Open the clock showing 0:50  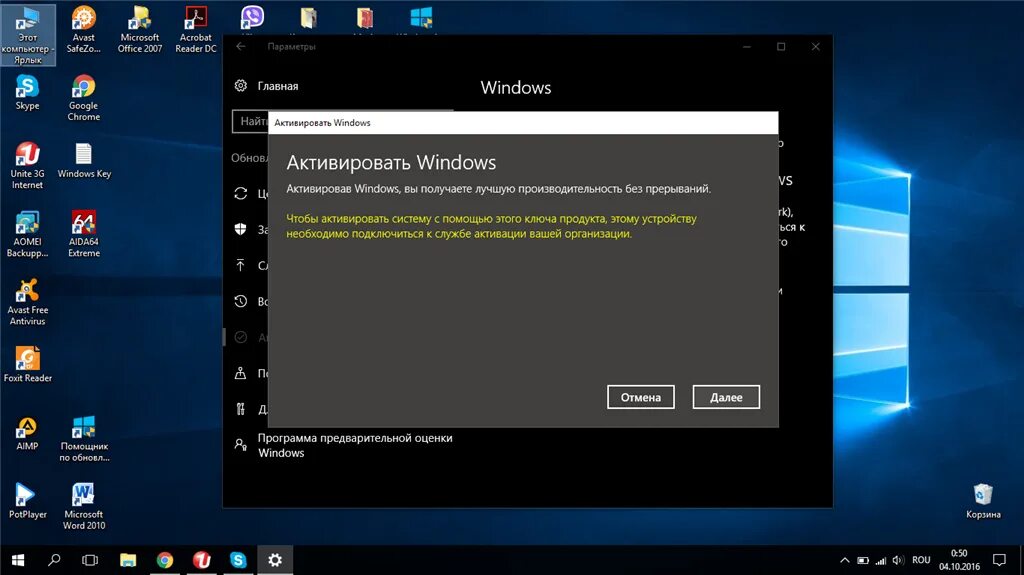959,560
